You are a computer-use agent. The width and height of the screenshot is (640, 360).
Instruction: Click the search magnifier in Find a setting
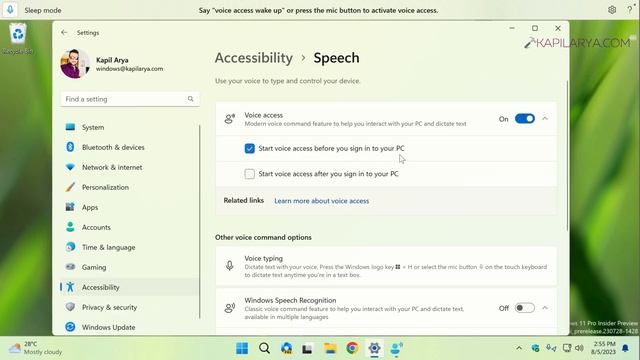coord(191,99)
